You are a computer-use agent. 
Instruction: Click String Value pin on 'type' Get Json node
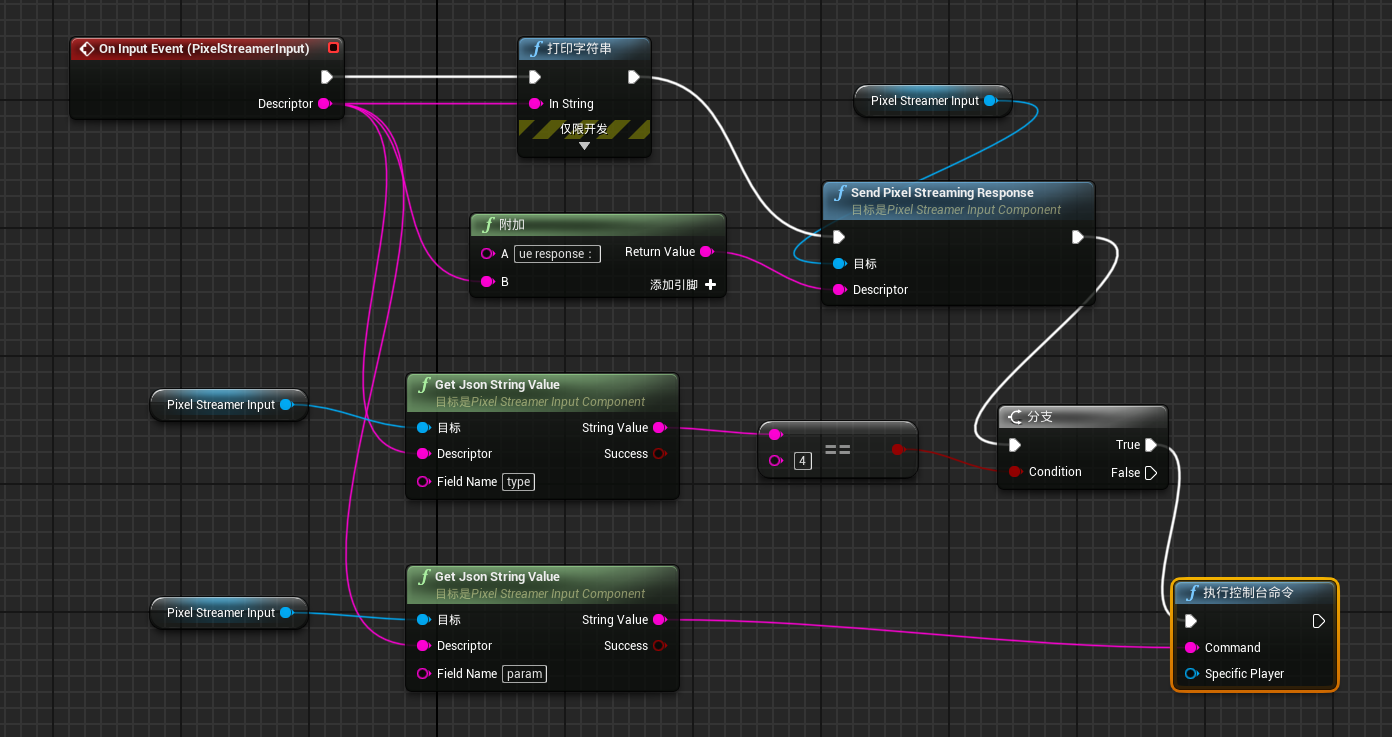(660, 428)
